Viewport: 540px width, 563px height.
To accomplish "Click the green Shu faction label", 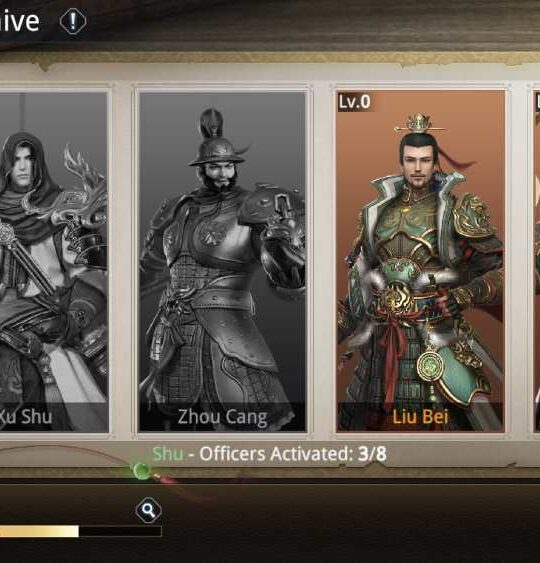I will pyautogui.click(x=168, y=454).
